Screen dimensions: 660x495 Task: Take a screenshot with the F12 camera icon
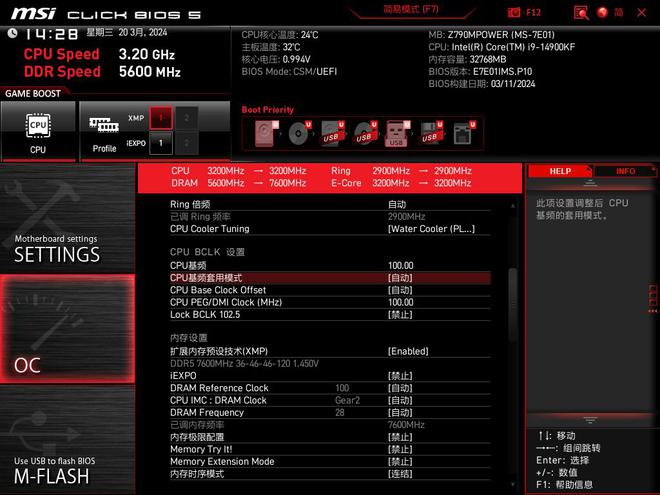(514, 12)
